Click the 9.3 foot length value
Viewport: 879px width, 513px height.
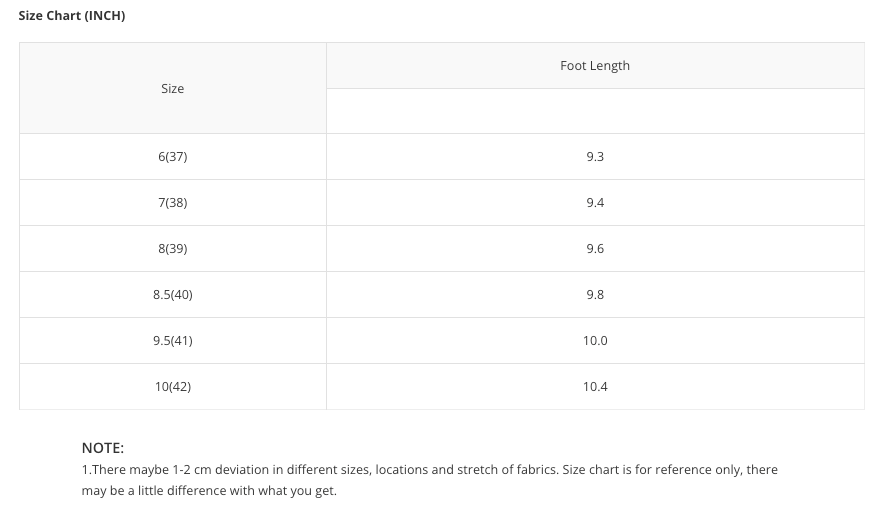pos(594,157)
